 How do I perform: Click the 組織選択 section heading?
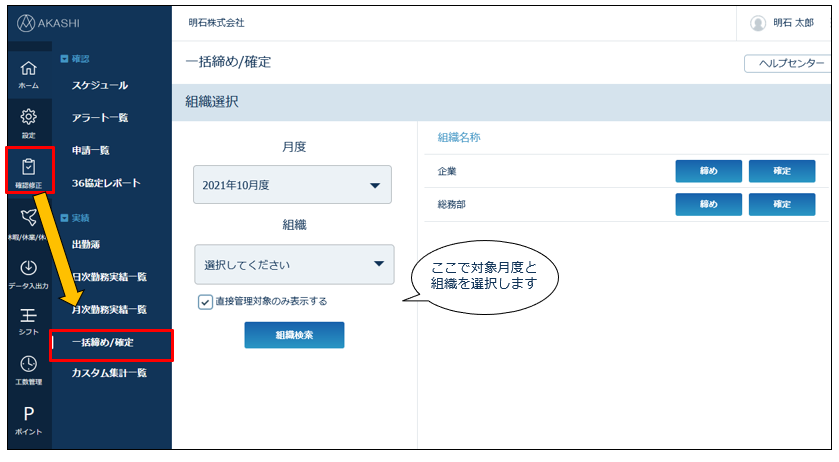coord(212,102)
